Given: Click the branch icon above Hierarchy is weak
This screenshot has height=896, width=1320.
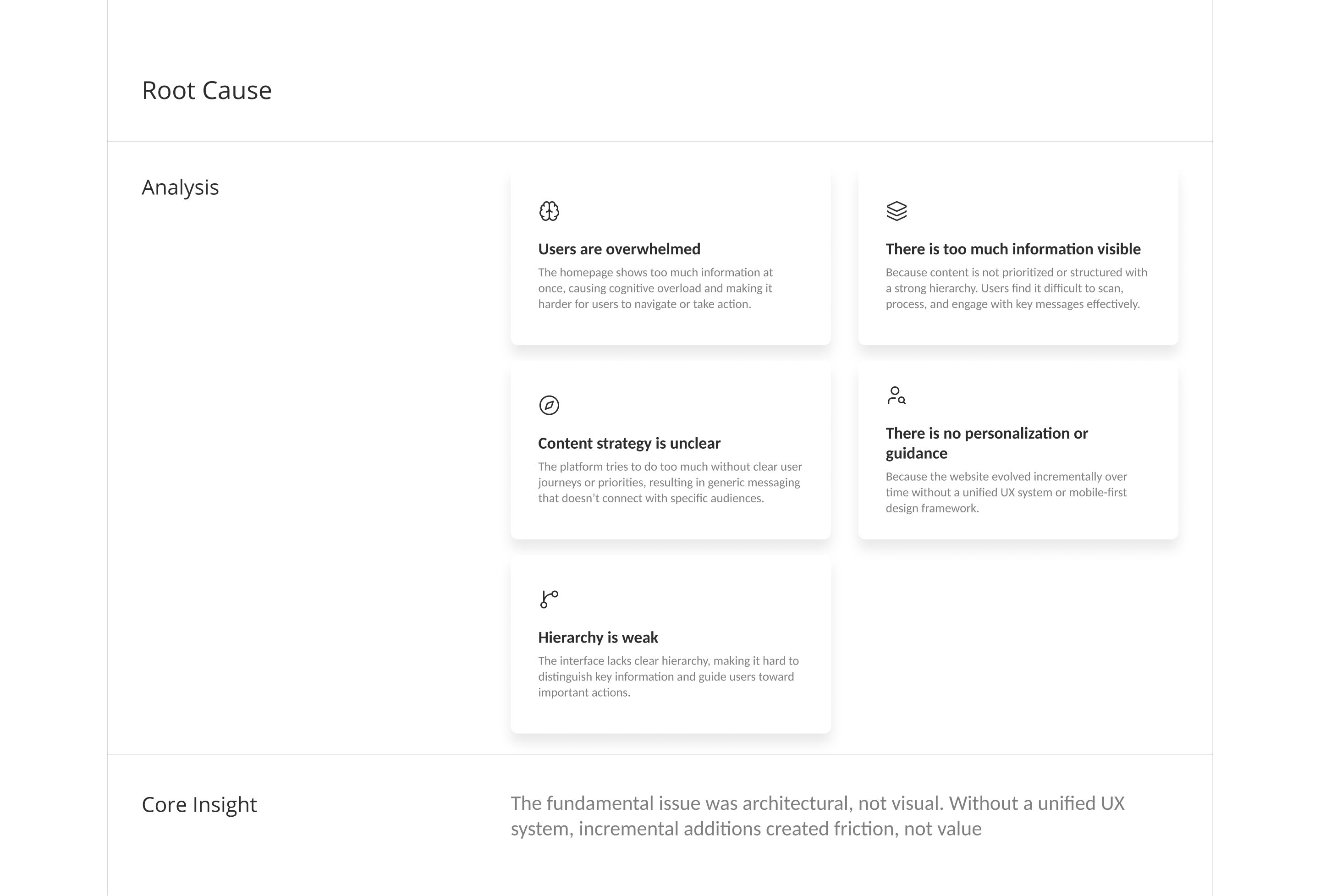Looking at the screenshot, I should (549, 599).
